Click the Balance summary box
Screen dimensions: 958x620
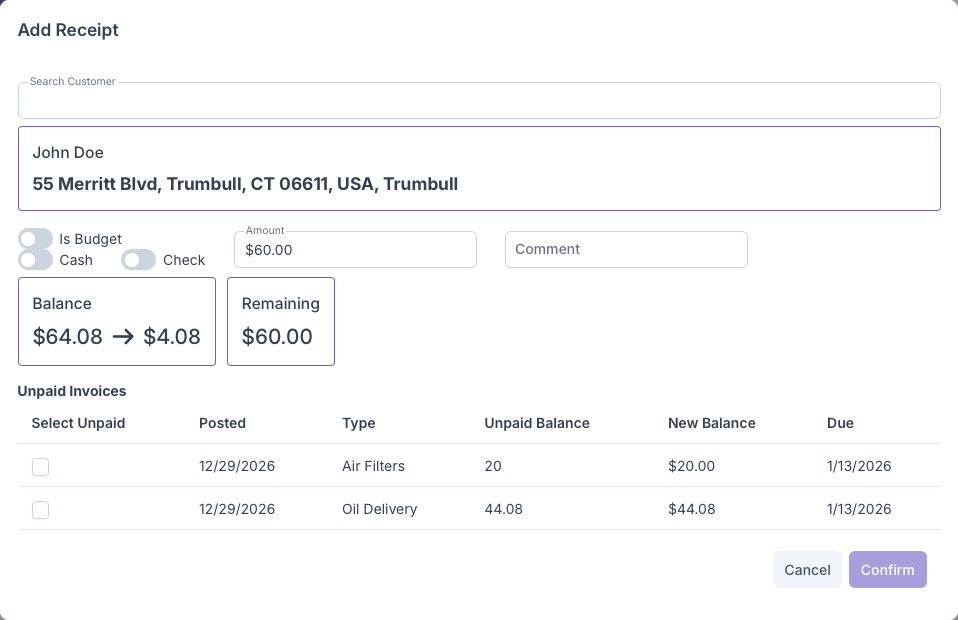point(117,321)
